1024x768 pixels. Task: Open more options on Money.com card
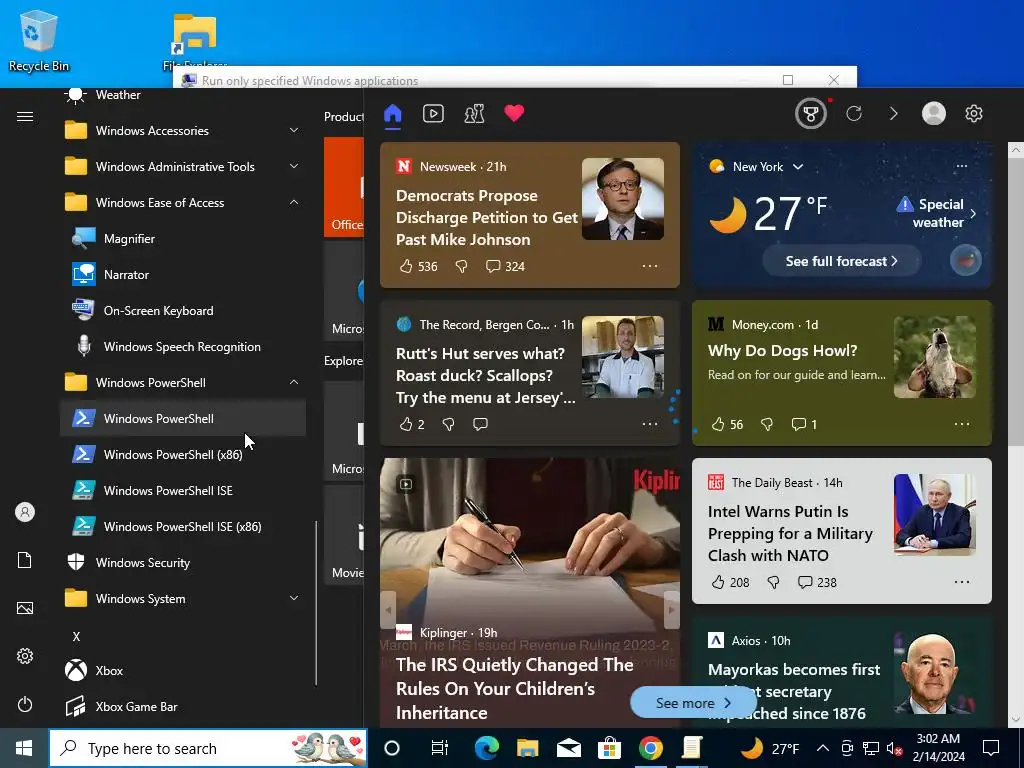[x=962, y=424]
